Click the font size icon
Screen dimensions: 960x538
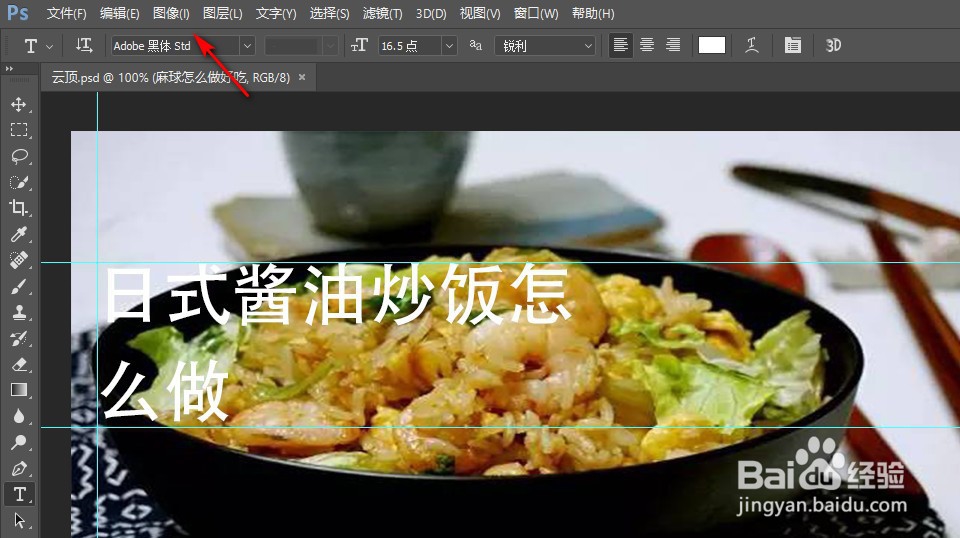pos(359,45)
